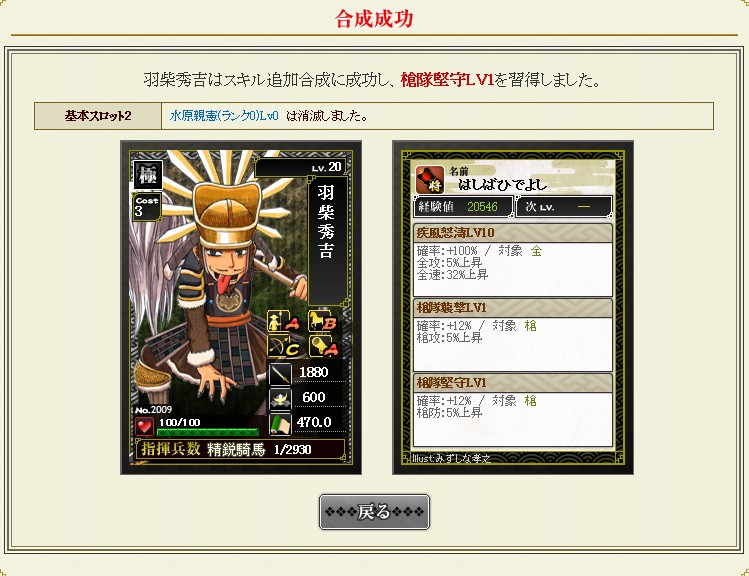Click the green HP gauge bar
This screenshot has width=749, height=576.
click(208, 432)
